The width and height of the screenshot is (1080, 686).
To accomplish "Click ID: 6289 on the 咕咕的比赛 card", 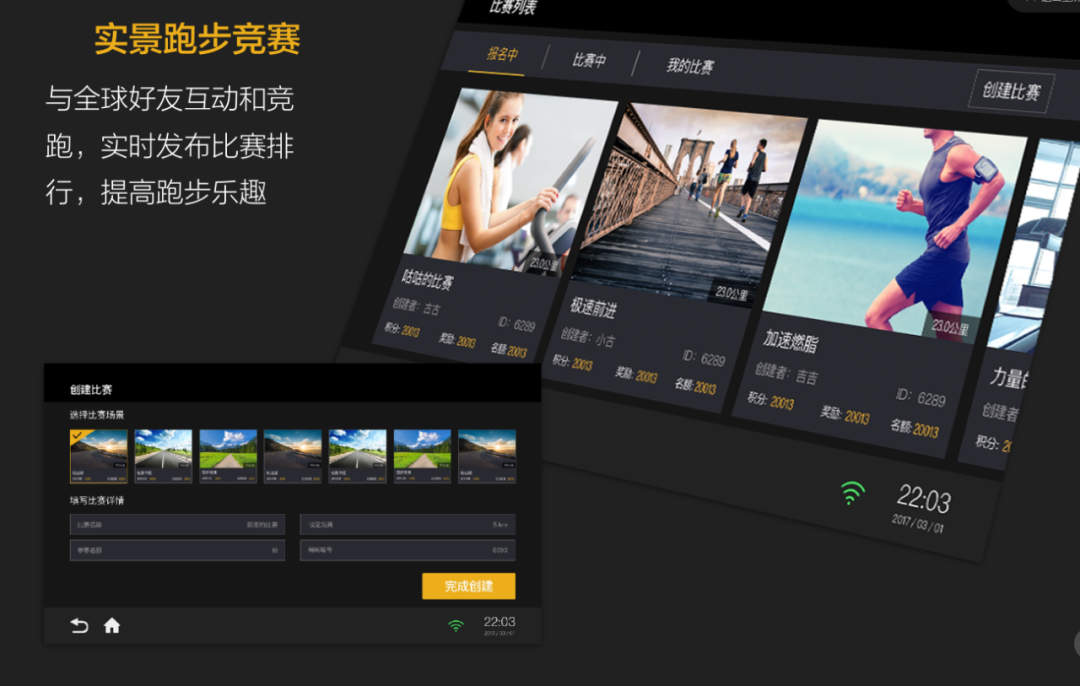I will (516, 324).
